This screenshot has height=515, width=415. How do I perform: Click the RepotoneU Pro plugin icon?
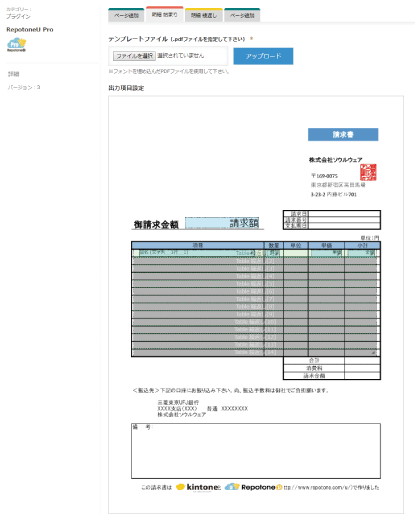(16, 45)
